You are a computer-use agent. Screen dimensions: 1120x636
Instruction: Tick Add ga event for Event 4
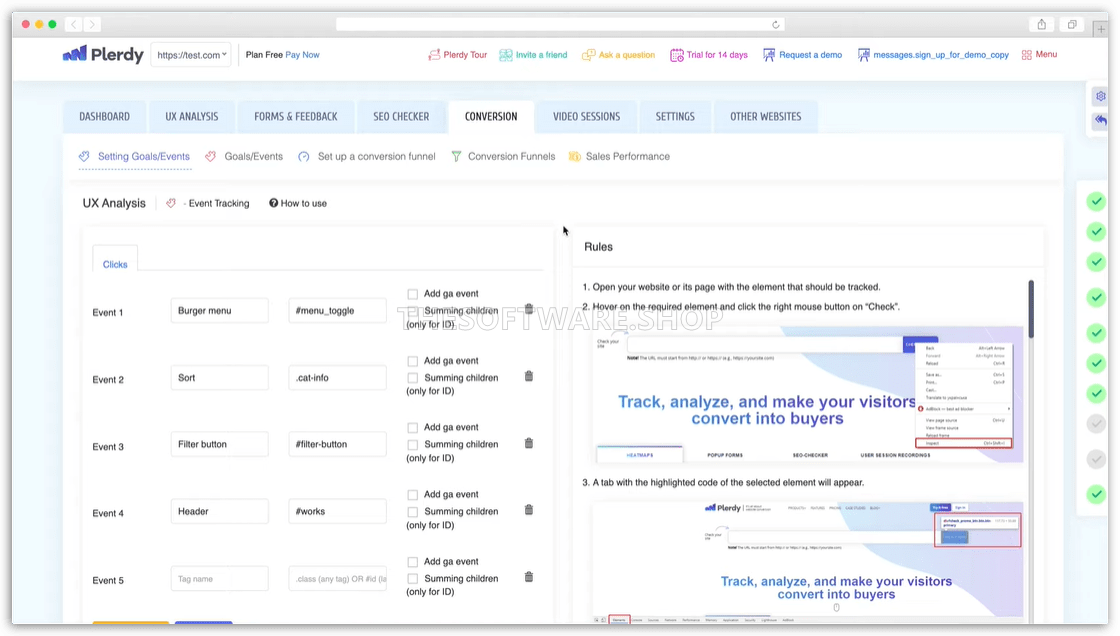click(x=412, y=495)
